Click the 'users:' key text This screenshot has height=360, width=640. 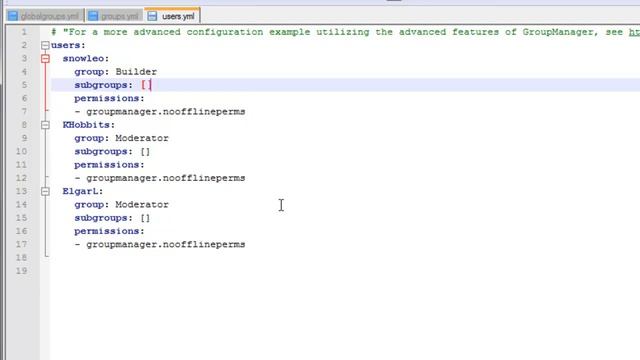point(68,45)
